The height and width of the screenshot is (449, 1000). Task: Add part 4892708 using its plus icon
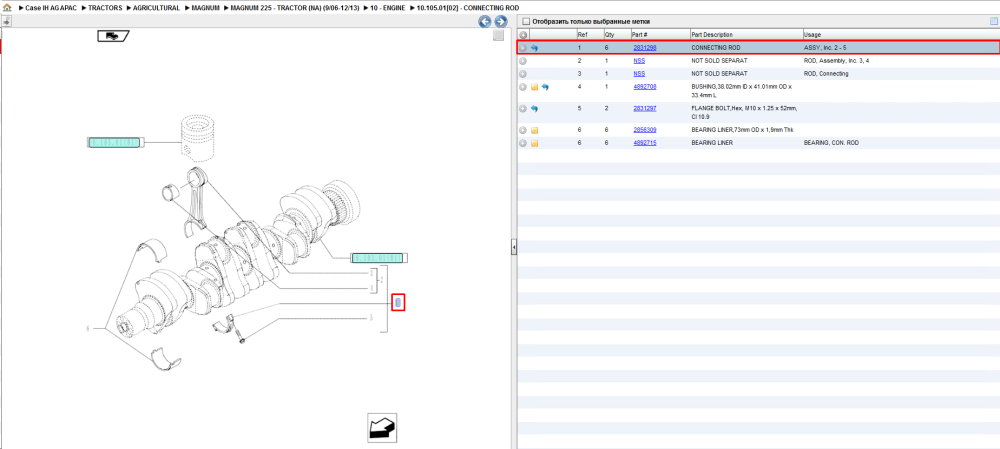tap(523, 87)
